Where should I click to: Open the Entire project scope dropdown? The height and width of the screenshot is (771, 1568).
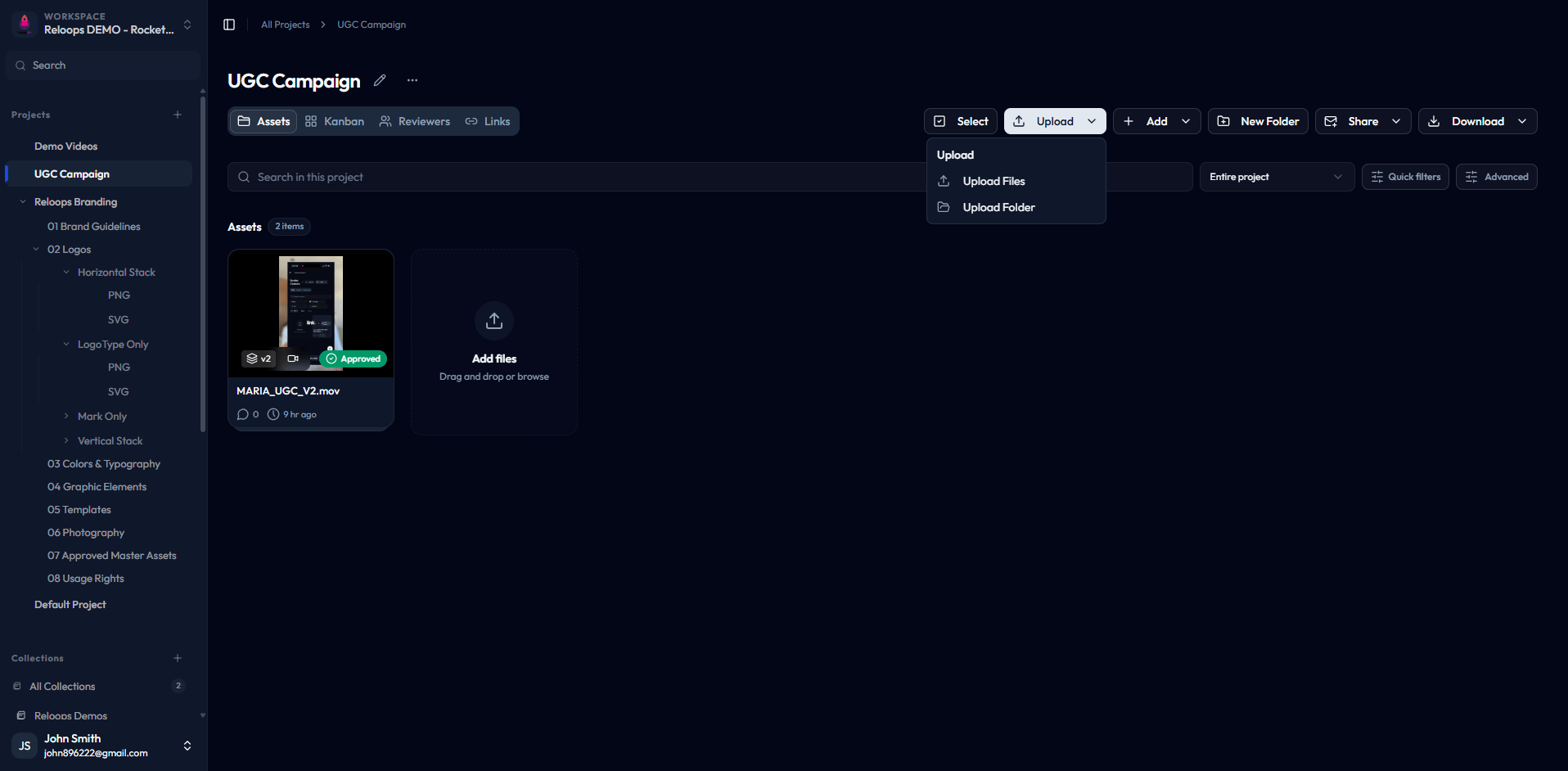(x=1277, y=177)
